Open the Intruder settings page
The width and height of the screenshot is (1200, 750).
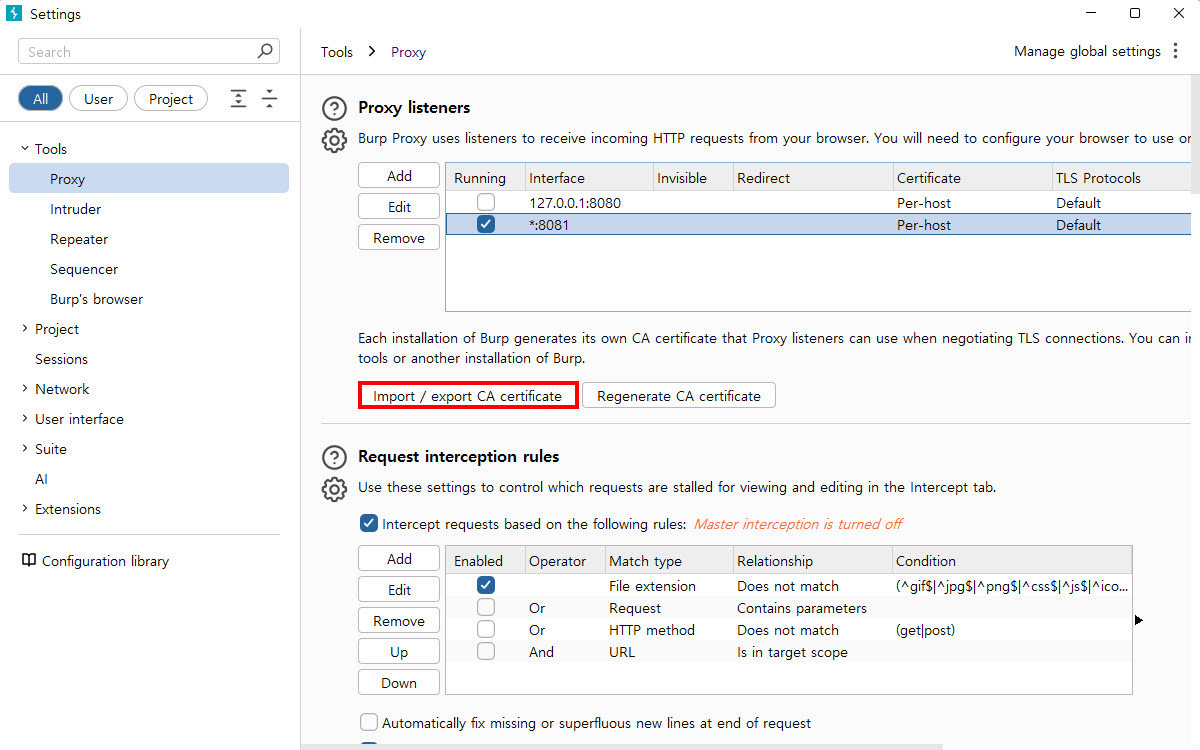click(76, 209)
